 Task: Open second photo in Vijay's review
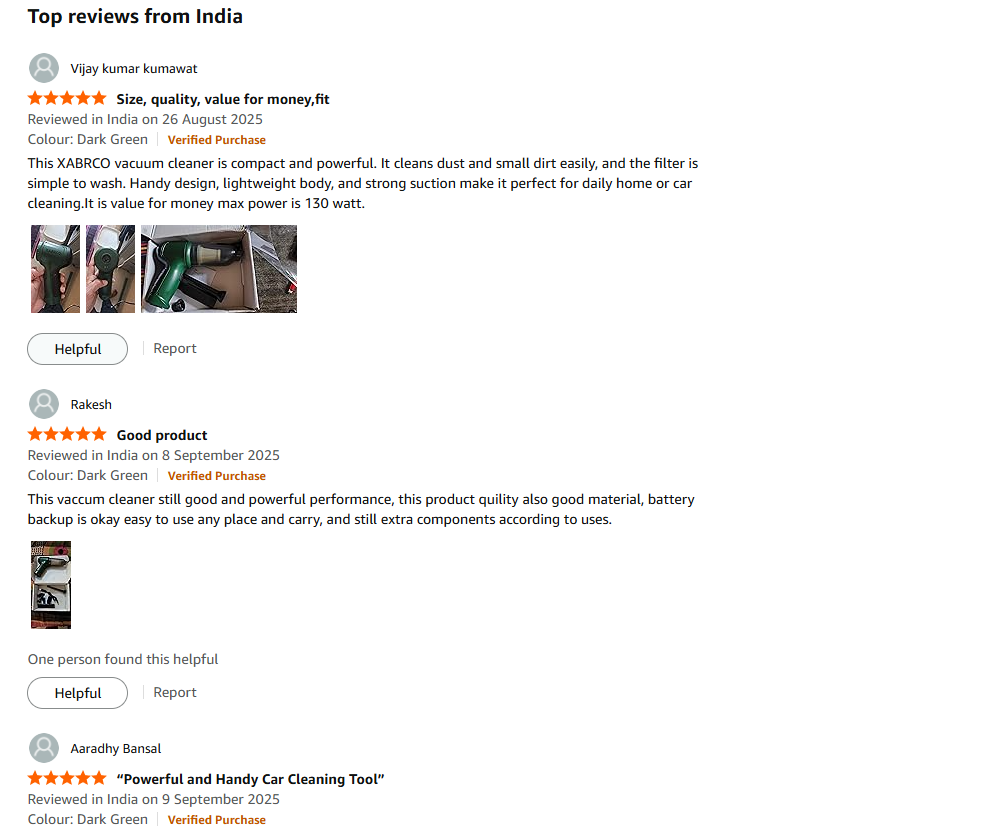click(110, 269)
